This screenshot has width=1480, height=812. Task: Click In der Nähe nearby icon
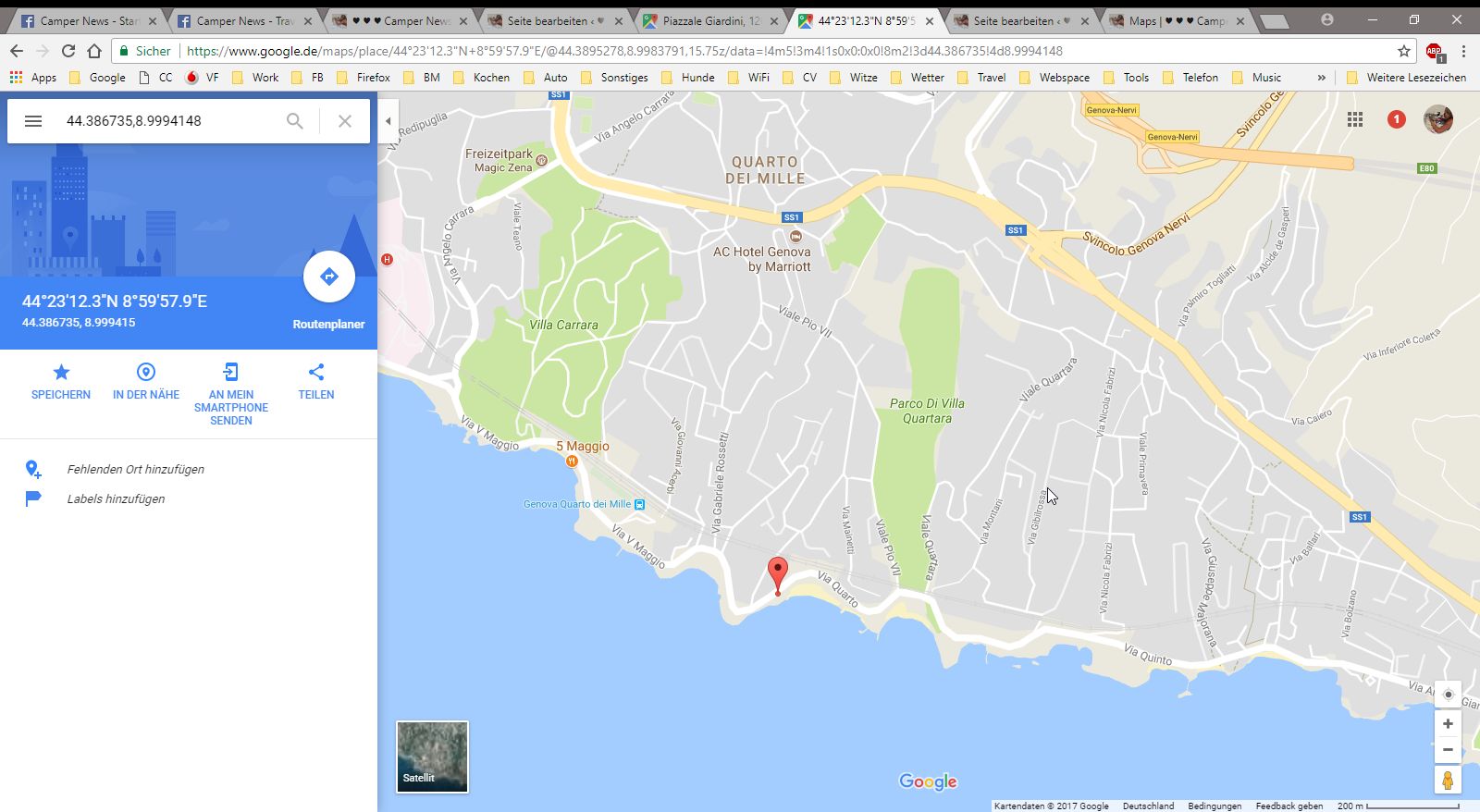tap(146, 381)
